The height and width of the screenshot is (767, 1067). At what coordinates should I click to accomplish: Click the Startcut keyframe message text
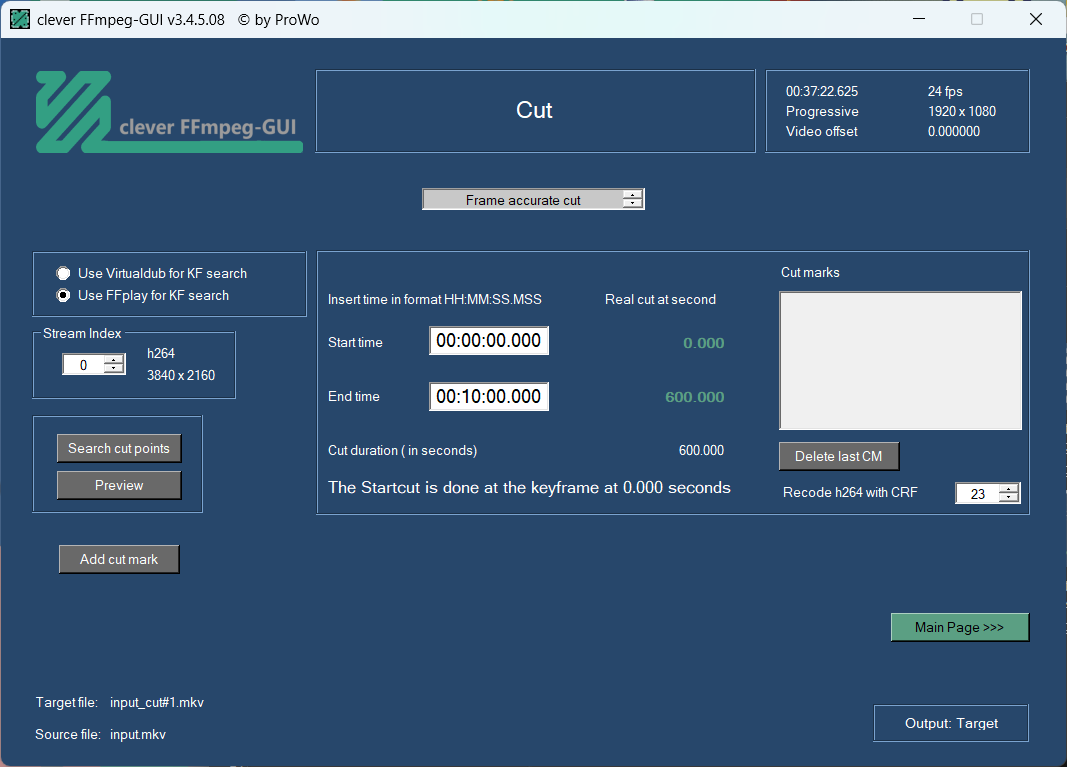point(529,488)
